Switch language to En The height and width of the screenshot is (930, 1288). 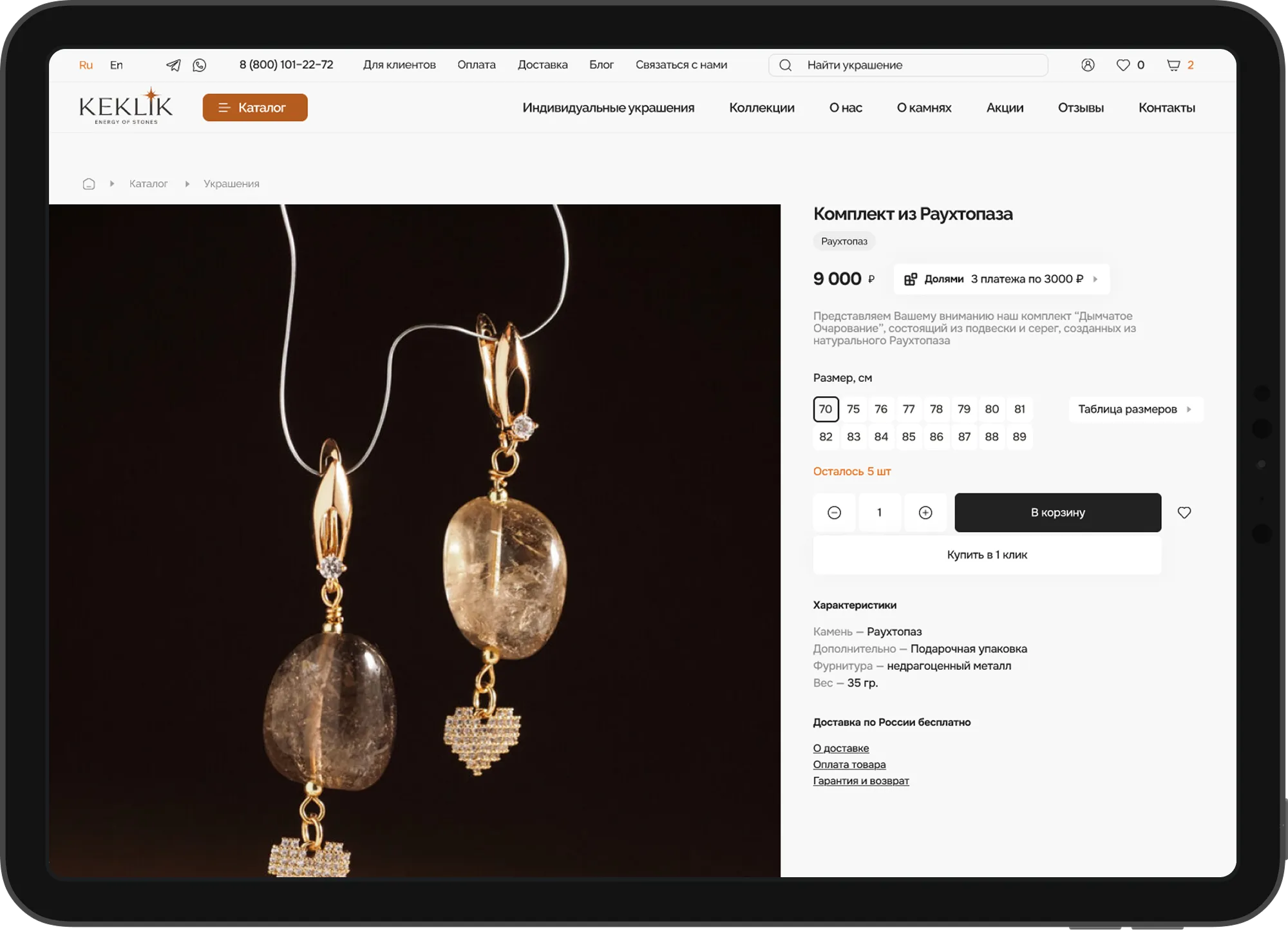pos(116,65)
